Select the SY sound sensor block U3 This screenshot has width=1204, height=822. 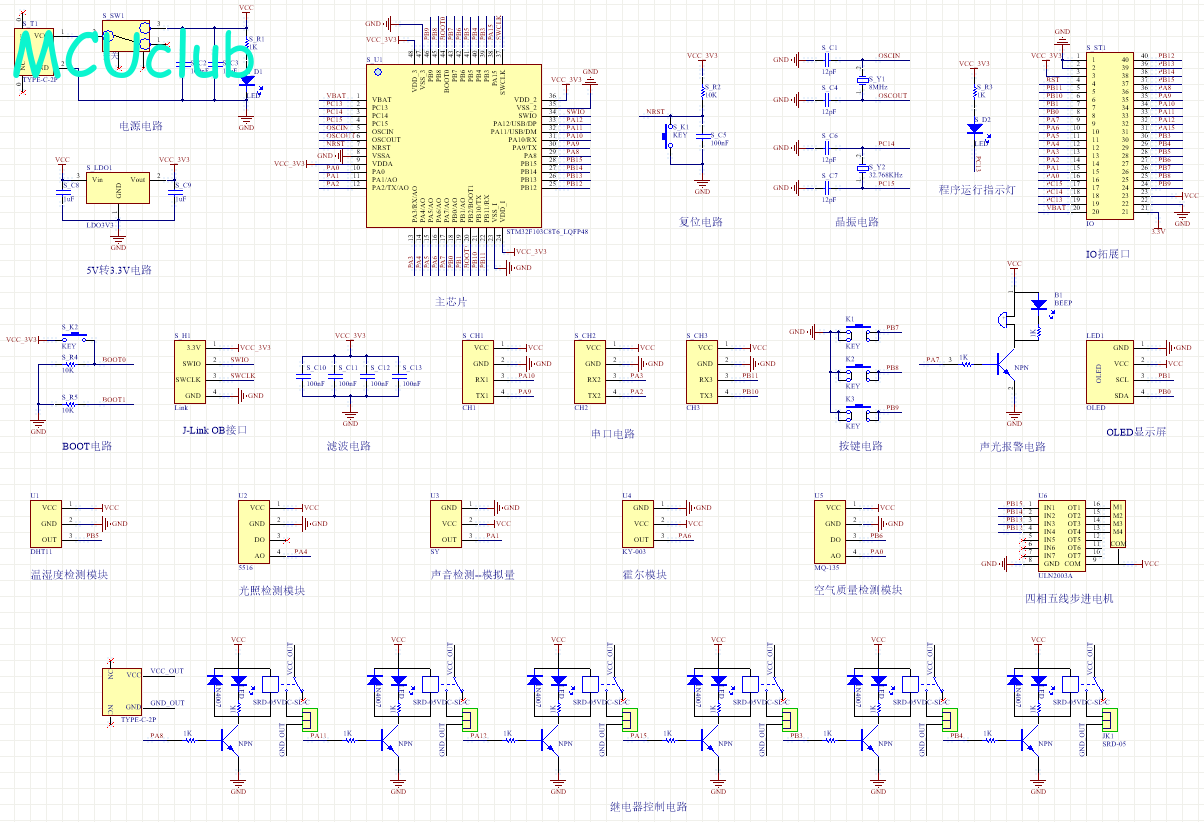(x=446, y=523)
